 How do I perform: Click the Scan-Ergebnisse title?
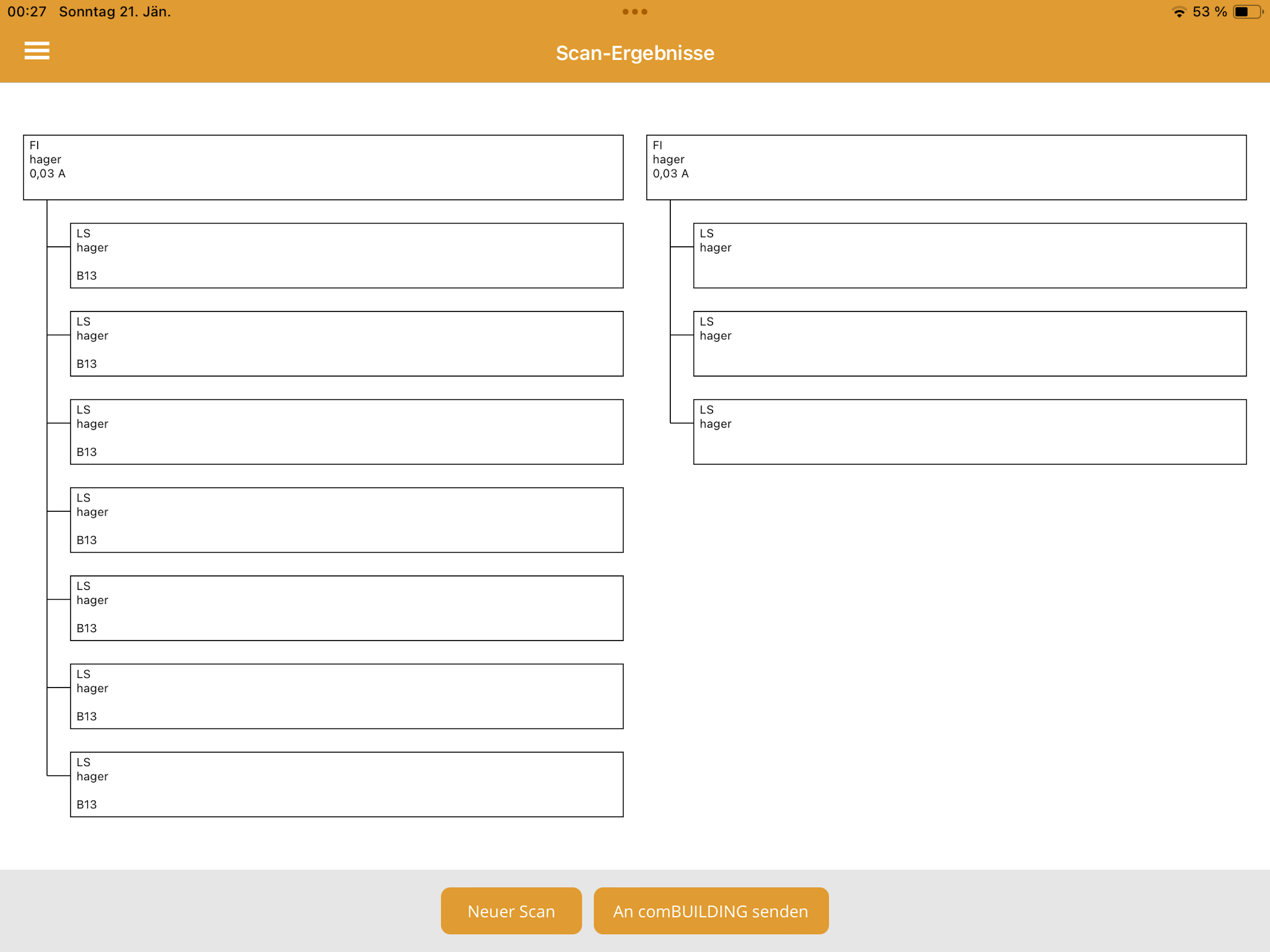[x=635, y=53]
